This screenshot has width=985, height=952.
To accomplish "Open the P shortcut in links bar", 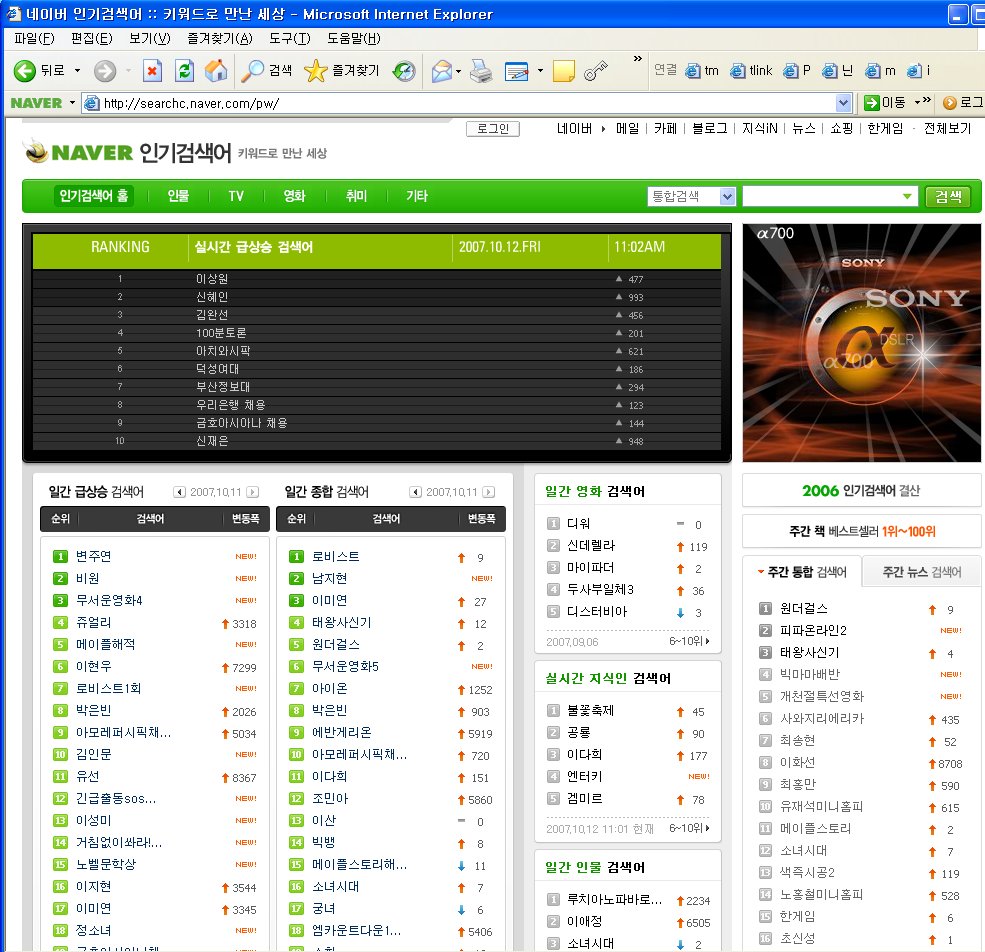I will [797, 70].
